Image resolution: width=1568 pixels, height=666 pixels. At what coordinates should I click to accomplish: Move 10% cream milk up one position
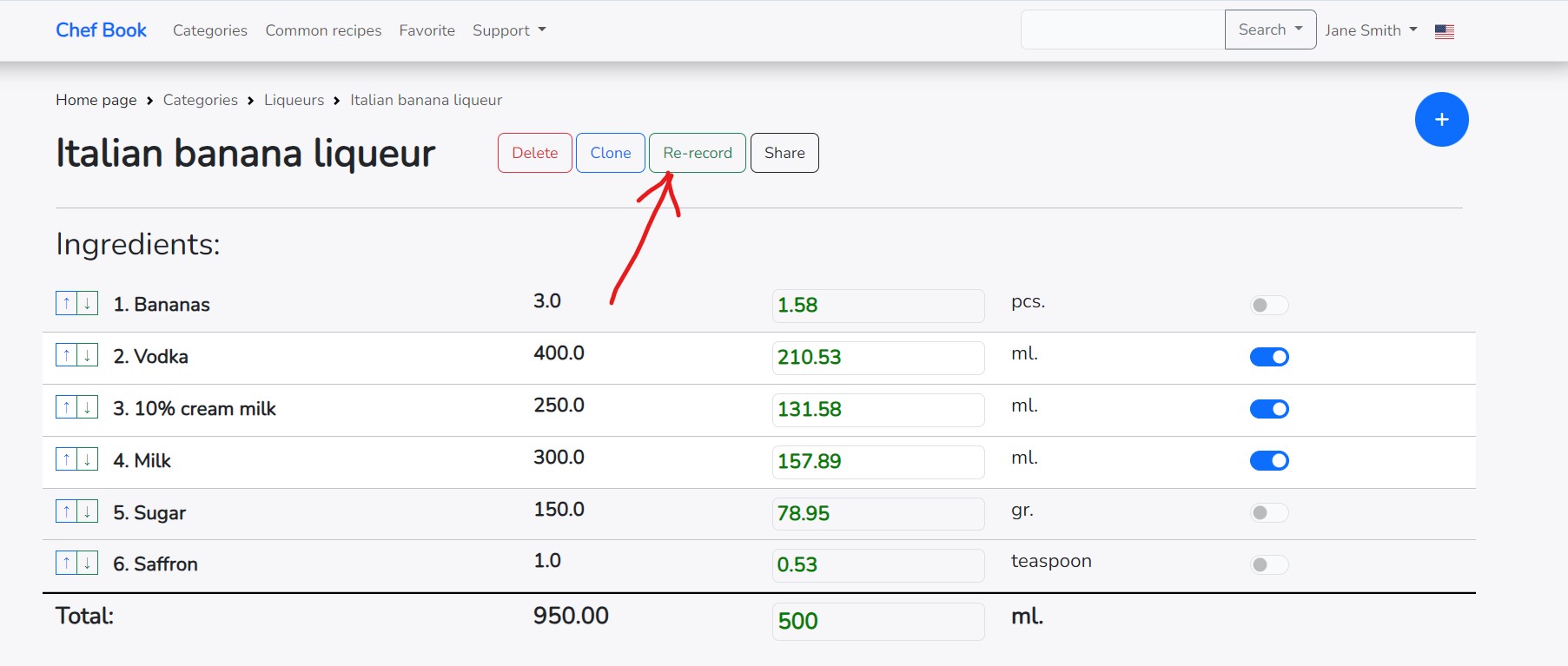pyautogui.click(x=66, y=407)
